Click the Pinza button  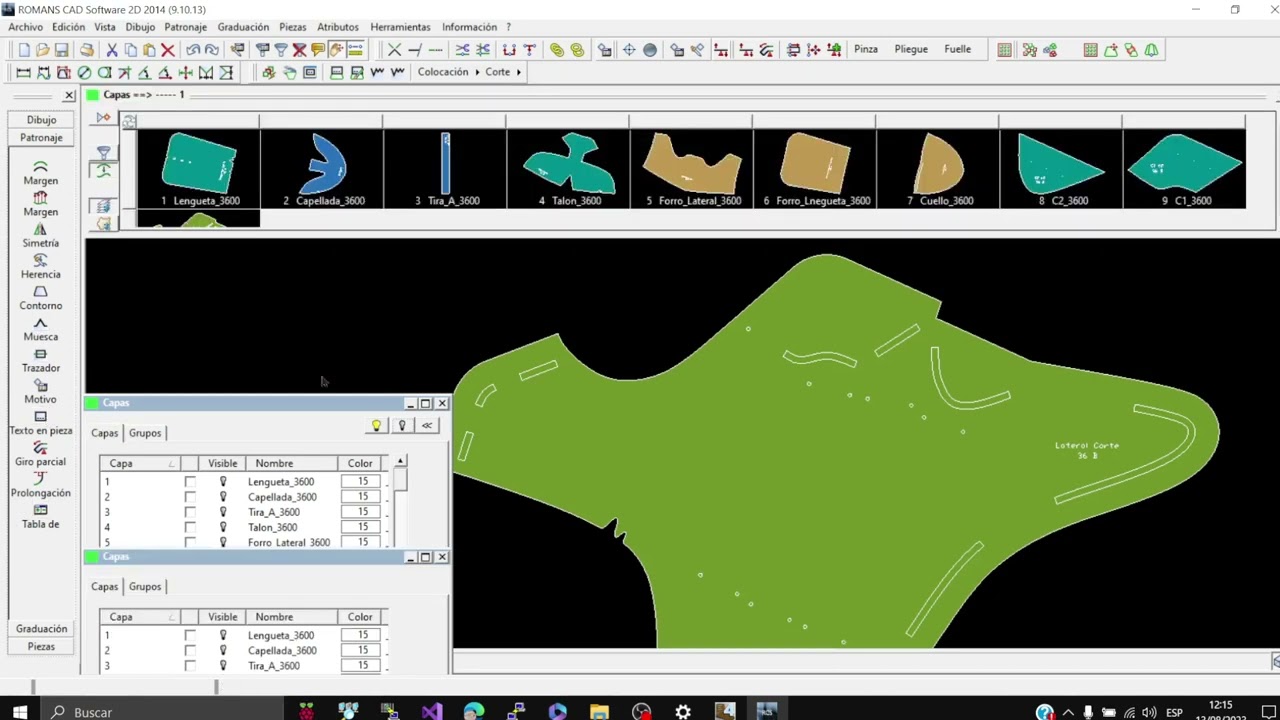pyautogui.click(x=866, y=49)
